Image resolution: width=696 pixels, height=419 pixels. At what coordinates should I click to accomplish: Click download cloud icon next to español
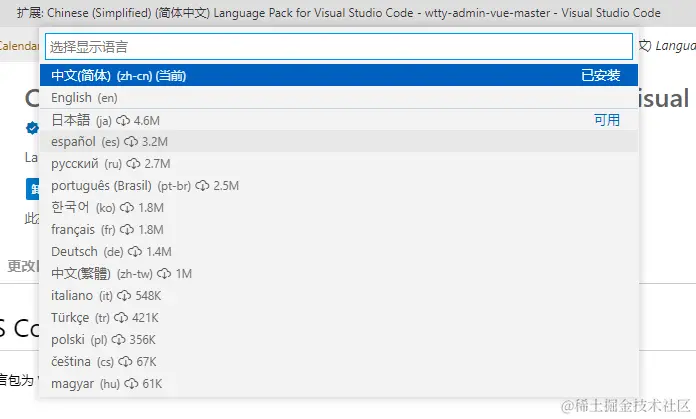[x=131, y=142]
